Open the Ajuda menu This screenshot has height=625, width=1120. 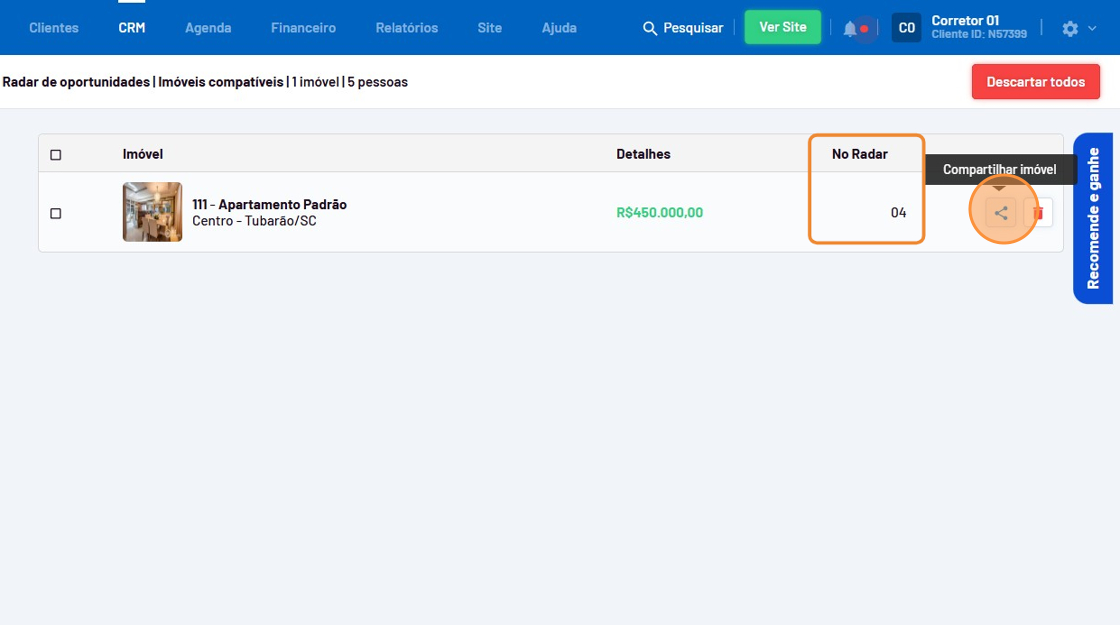[559, 28]
